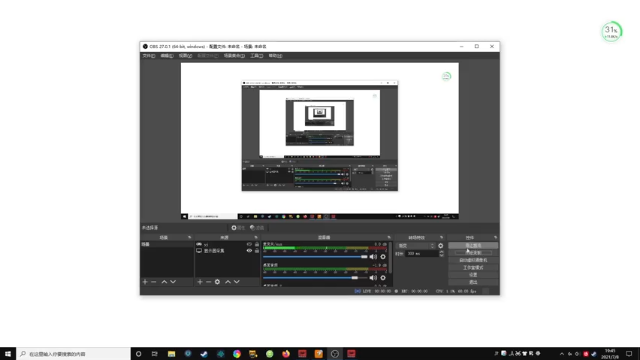
Task: Click the 工作室模式 button
Action: pos(473,267)
